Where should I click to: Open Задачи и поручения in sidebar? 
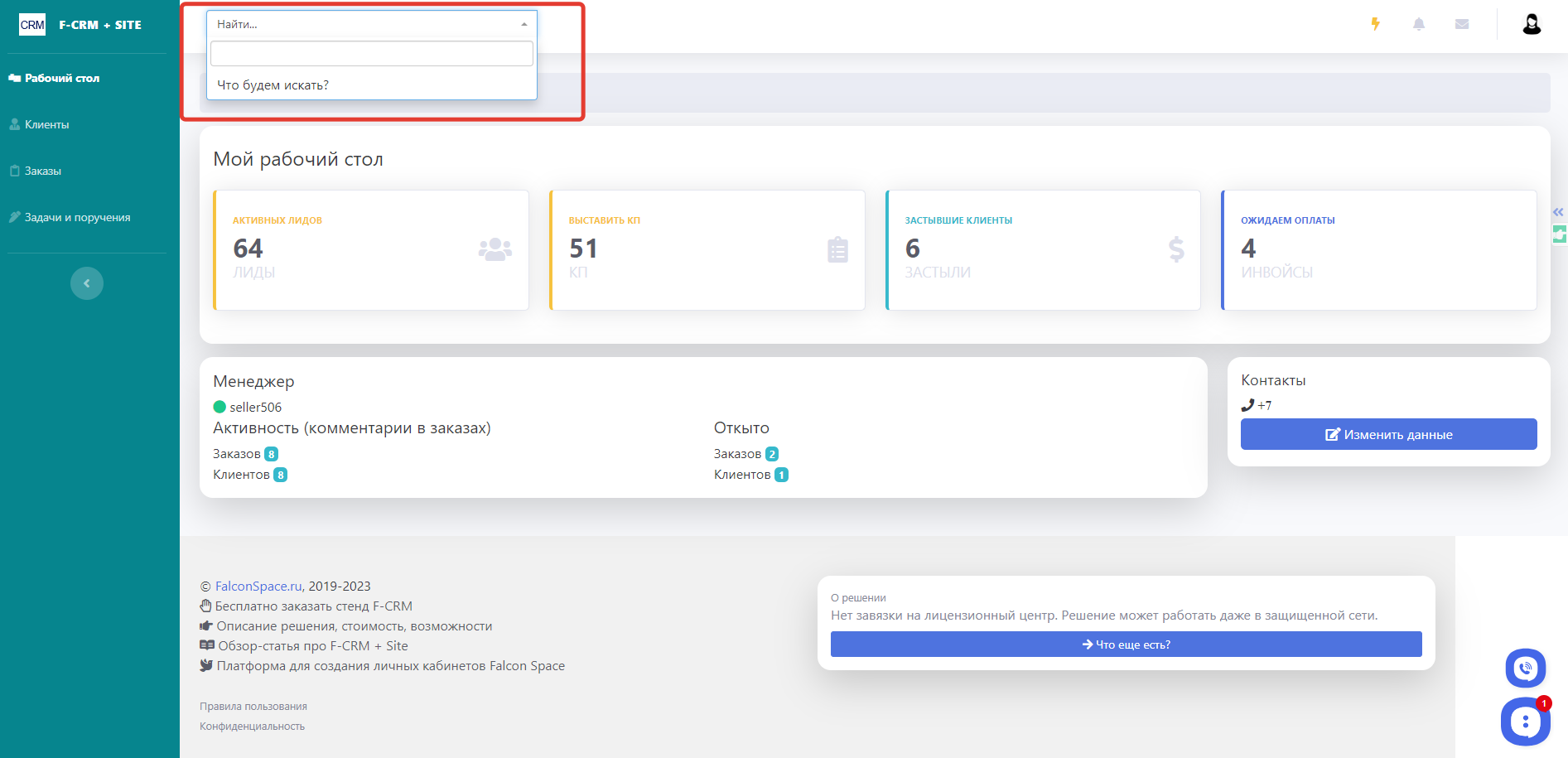[77, 217]
